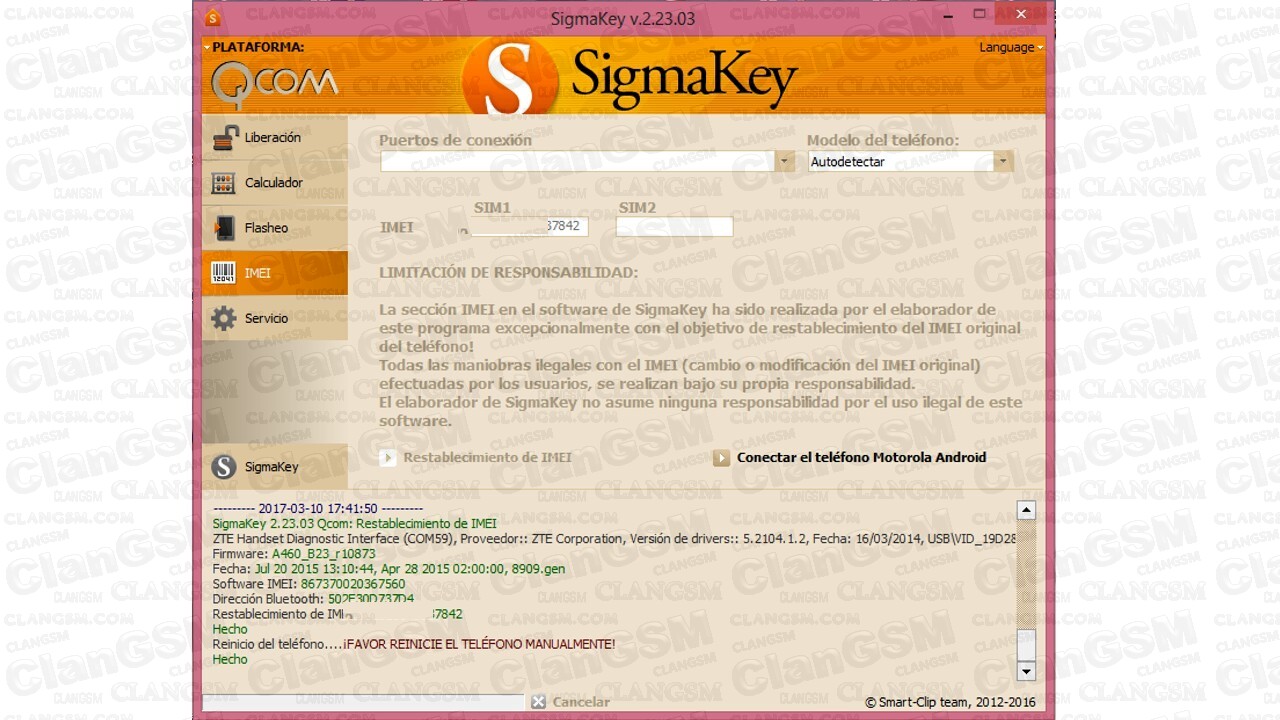Click the FAVOR REINICIE EL TELÉFONO MANUALMENTE message
This screenshot has height=720, width=1280.
[x=479, y=644]
